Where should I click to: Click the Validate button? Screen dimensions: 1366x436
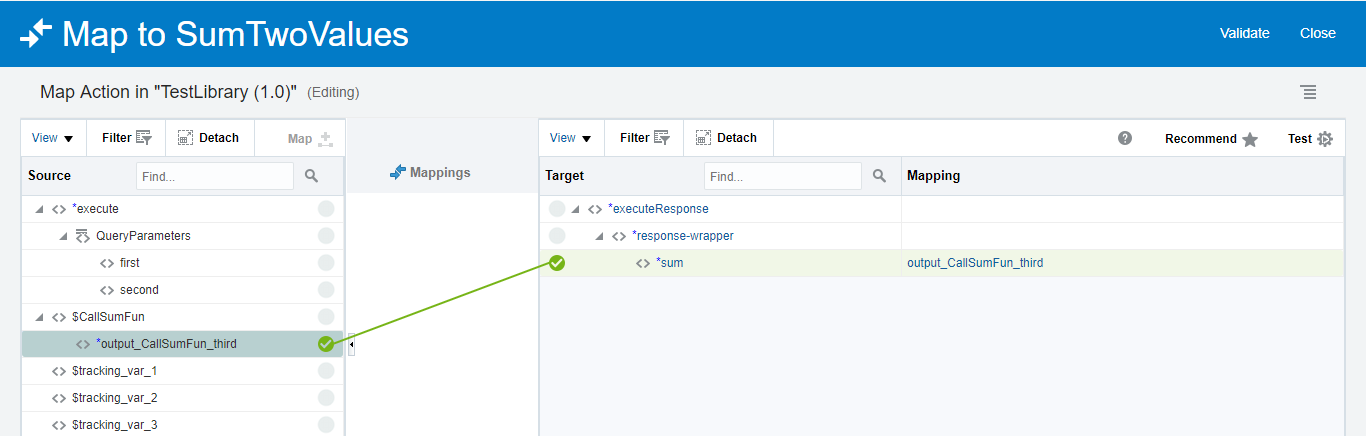click(1244, 33)
